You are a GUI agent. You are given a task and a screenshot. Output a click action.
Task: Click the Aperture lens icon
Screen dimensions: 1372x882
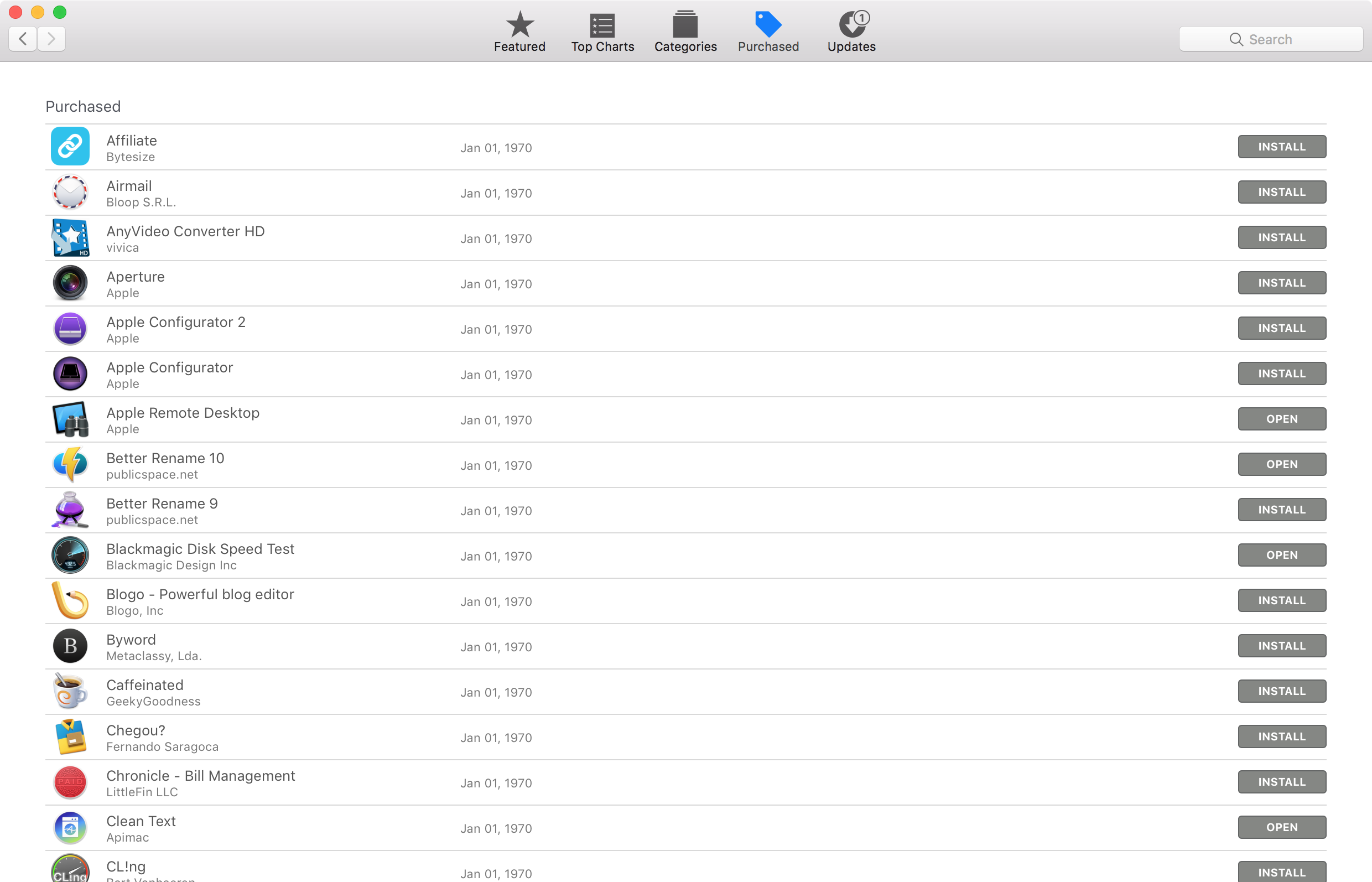(70, 282)
